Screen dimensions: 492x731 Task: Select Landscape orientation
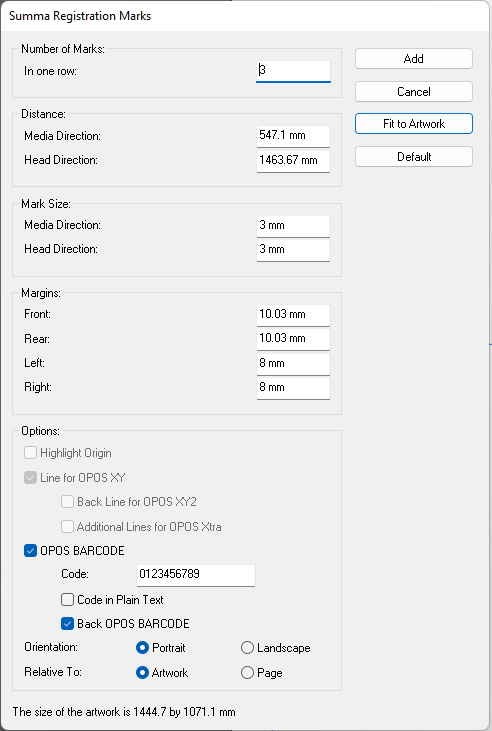247,648
